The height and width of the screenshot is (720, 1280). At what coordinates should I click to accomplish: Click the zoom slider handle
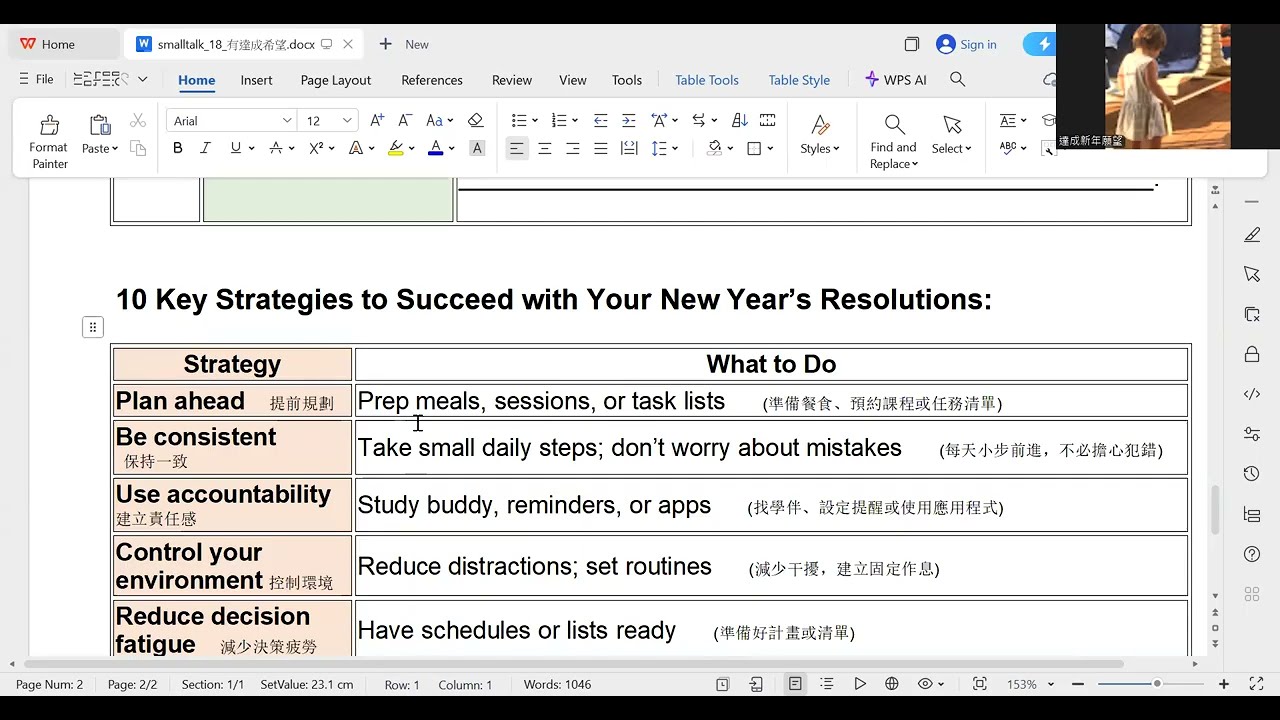[x=1157, y=684]
